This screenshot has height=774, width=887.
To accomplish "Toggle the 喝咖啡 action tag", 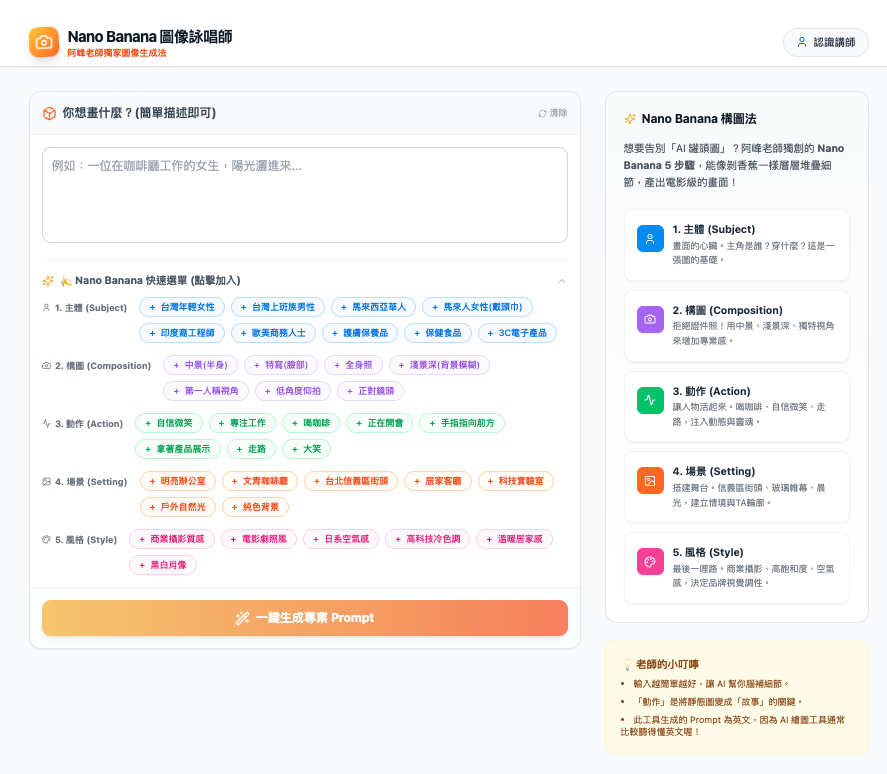I will tap(310, 423).
